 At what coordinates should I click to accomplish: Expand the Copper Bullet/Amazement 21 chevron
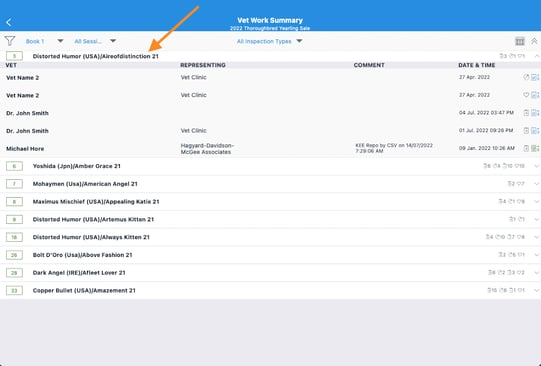tap(537, 290)
